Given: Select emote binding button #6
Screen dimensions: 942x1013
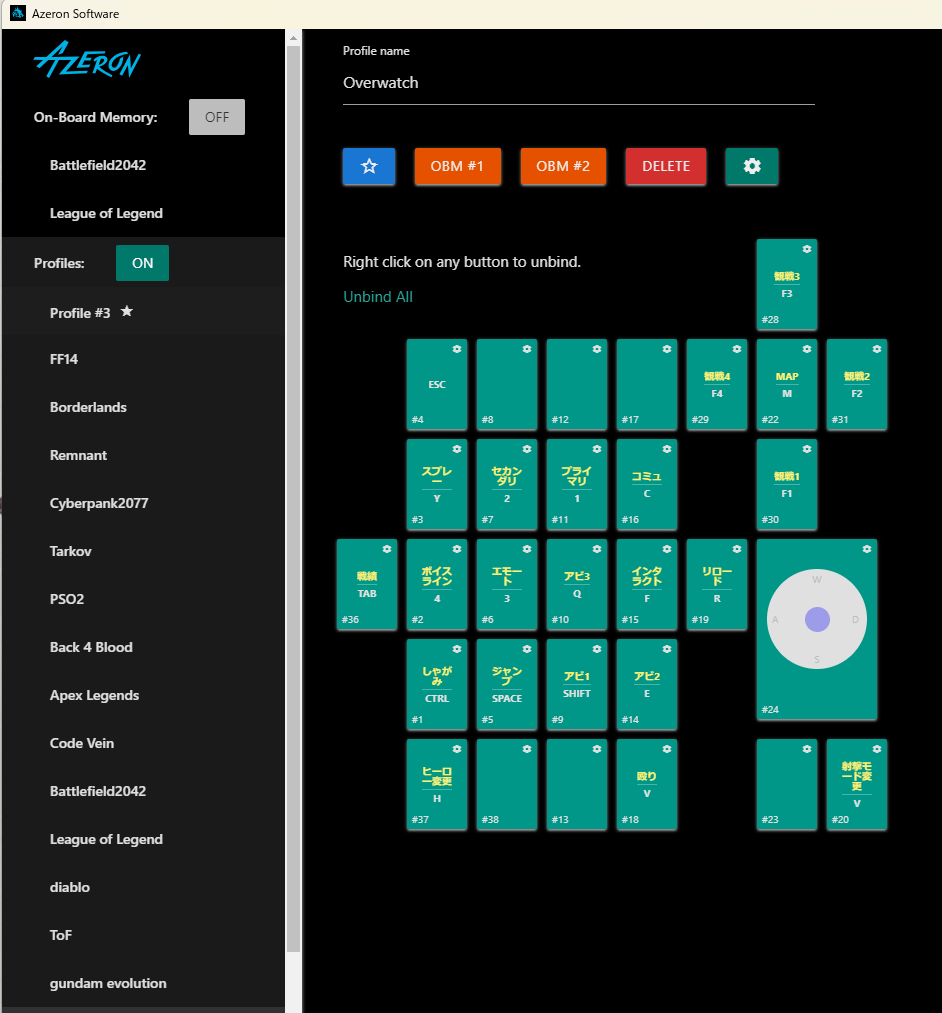Looking at the screenshot, I should pyautogui.click(x=507, y=584).
